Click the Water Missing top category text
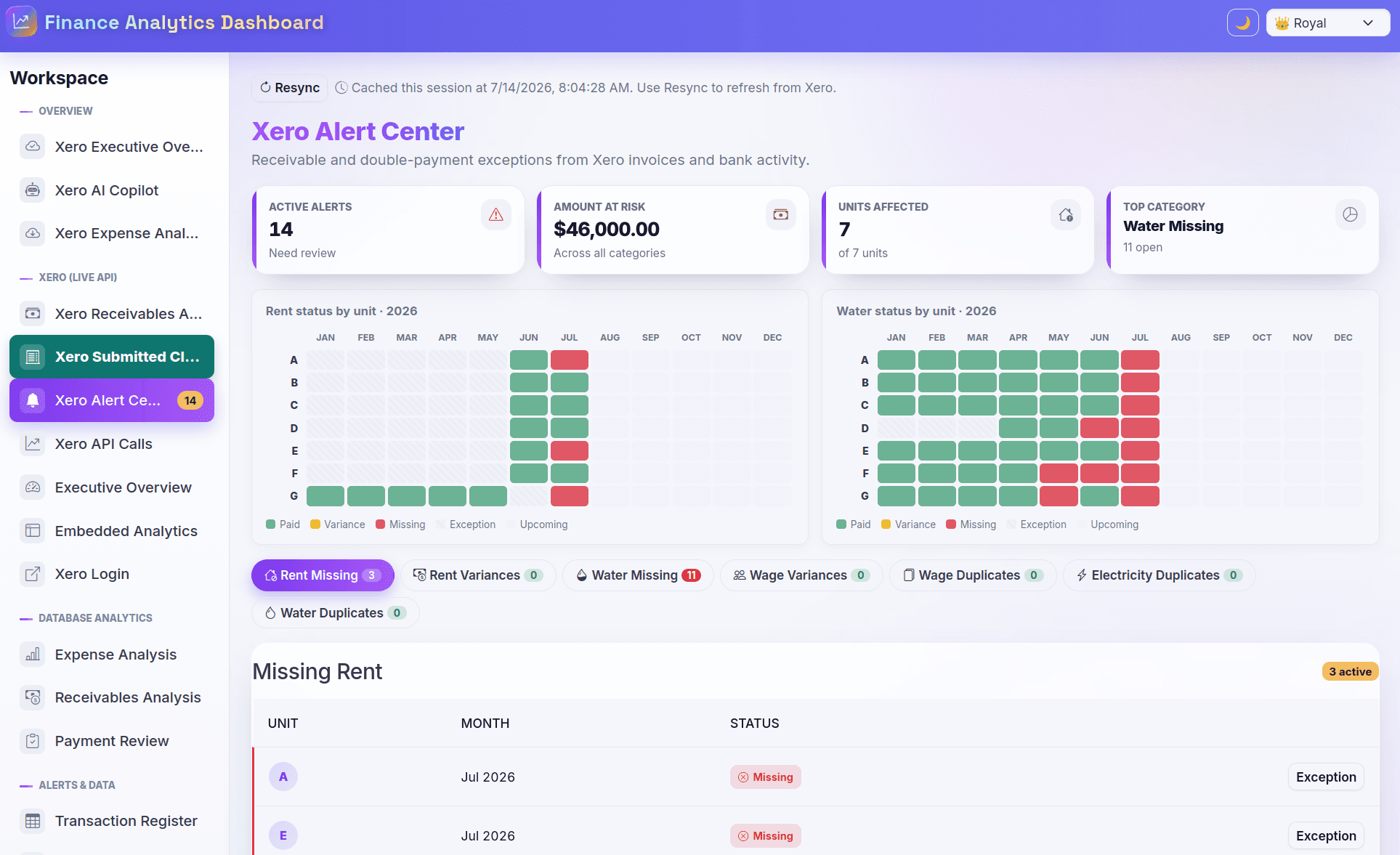The width and height of the screenshot is (1400, 855). pyautogui.click(x=1173, y=227)
